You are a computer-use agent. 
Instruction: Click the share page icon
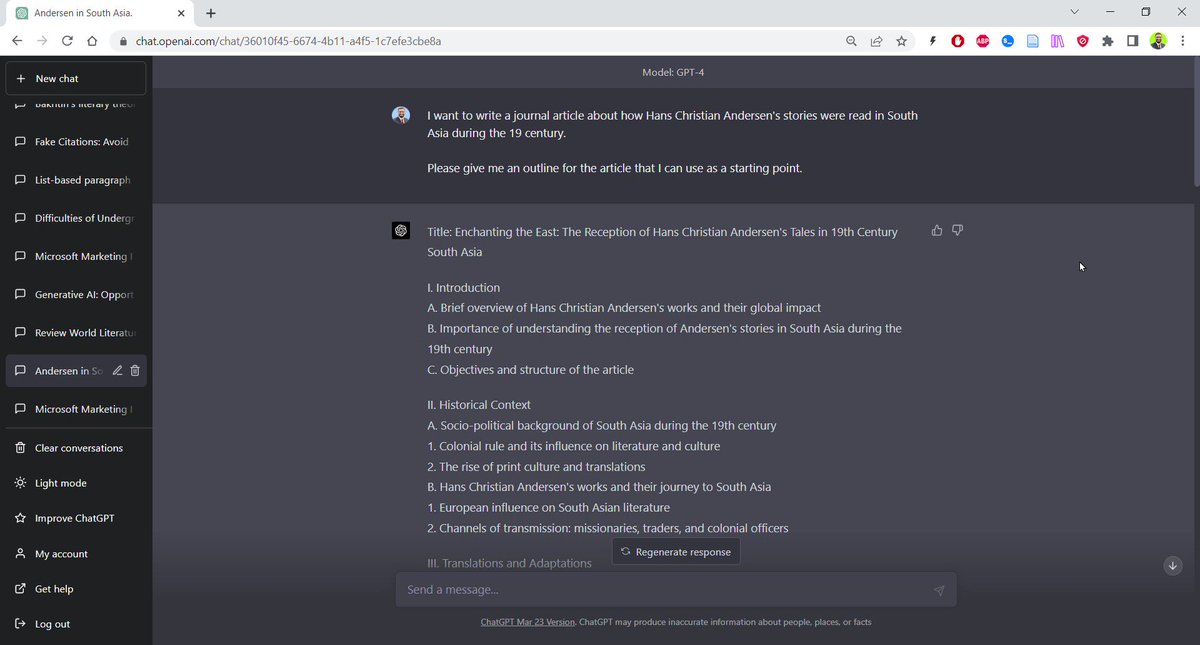(x=876, y=42)
